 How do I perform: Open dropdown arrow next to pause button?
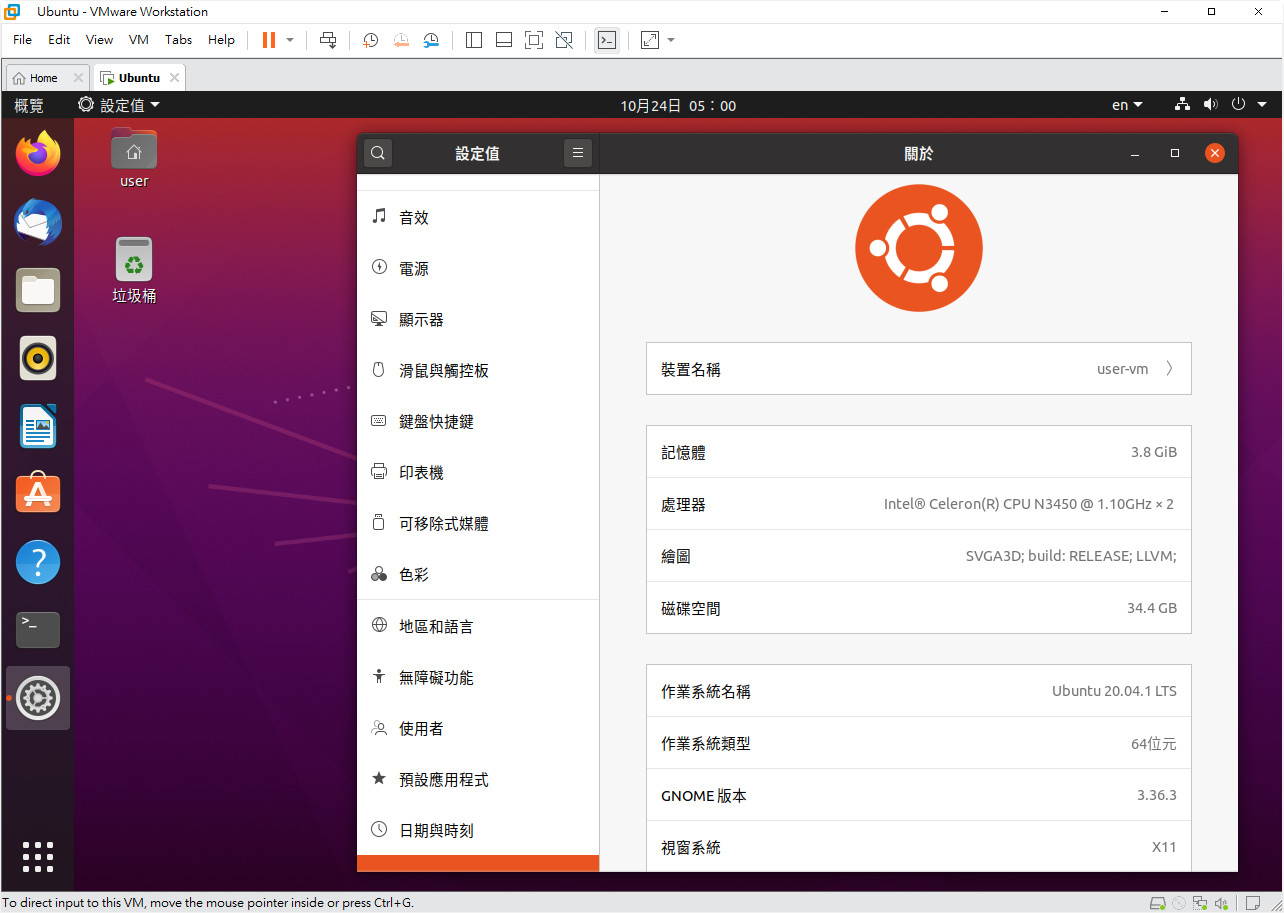tap(290, 40)
